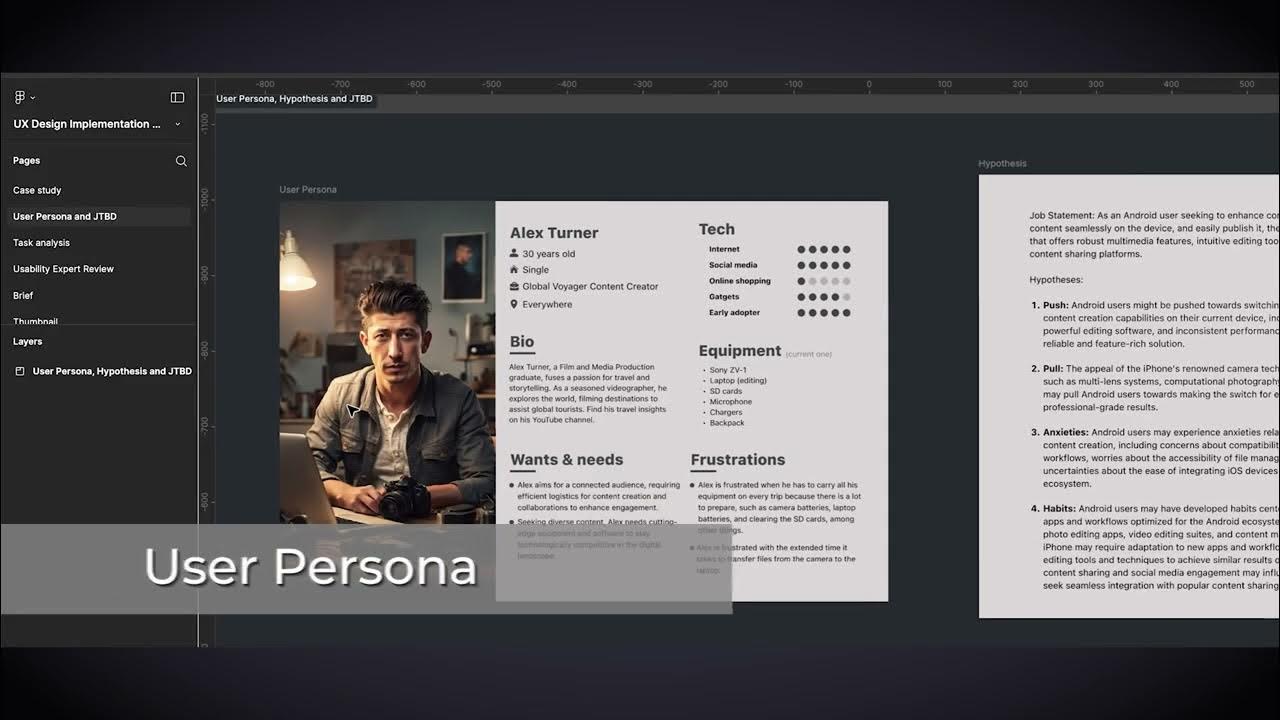Expand the file name dropdown chevron
Image resolution: width=1280 pixels, height=720 pixels.
coord(178,125)
